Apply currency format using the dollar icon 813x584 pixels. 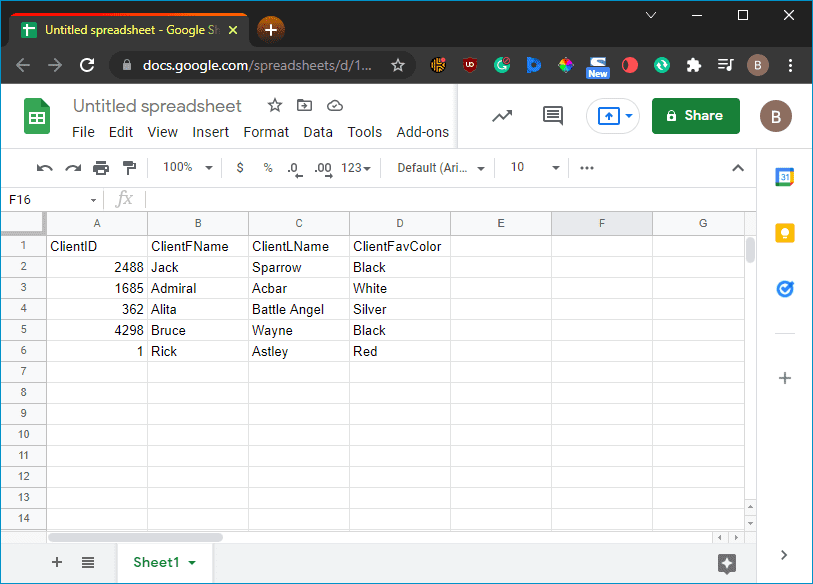coord(239,167)
